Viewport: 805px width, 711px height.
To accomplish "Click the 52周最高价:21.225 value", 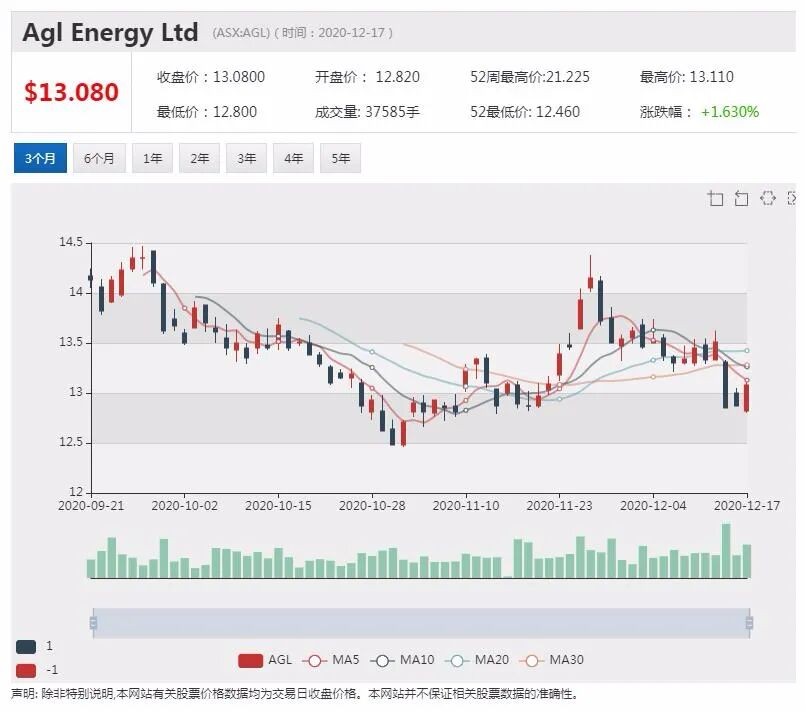I will [530, 77].
